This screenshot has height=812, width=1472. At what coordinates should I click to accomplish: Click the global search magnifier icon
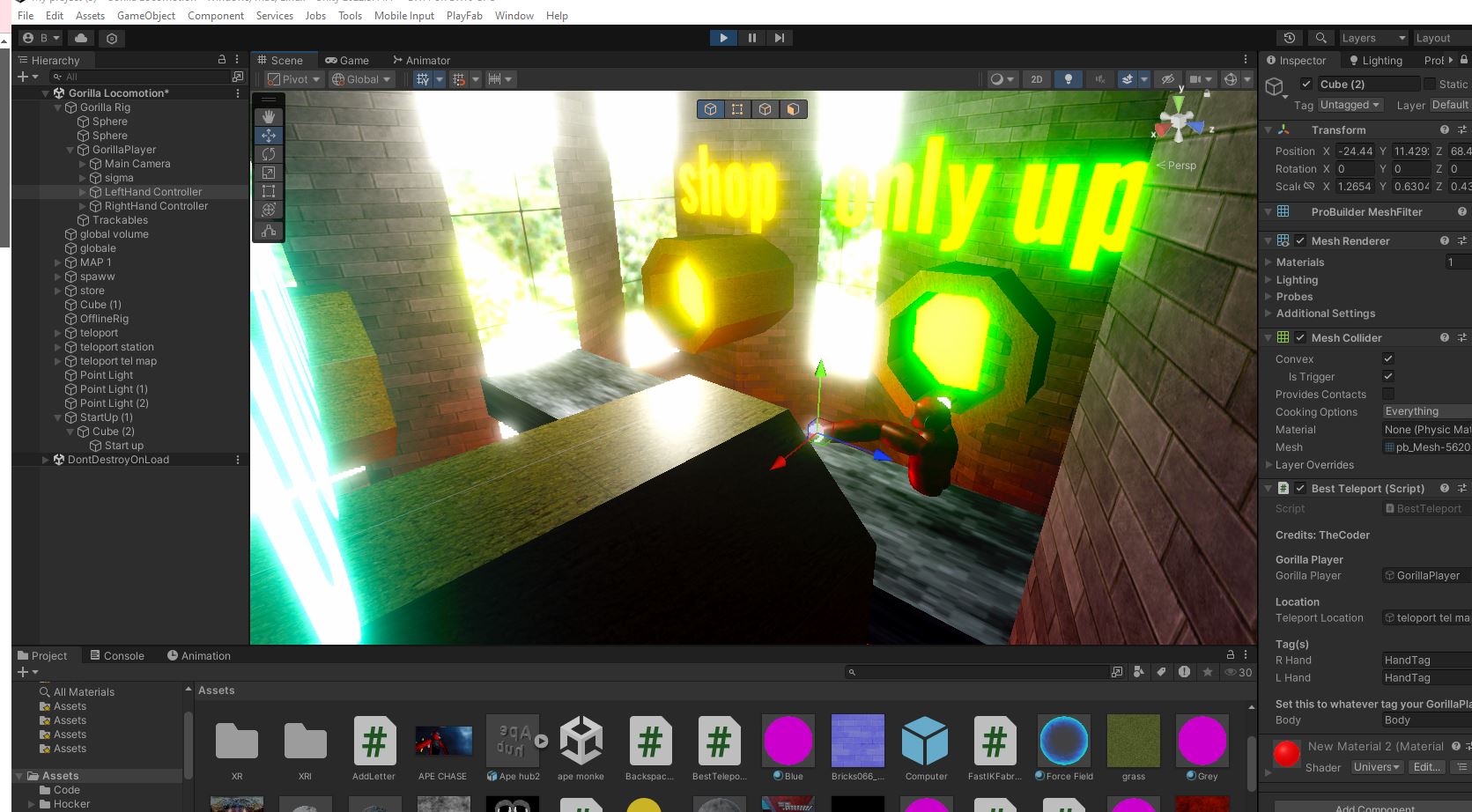[1320, 38]
